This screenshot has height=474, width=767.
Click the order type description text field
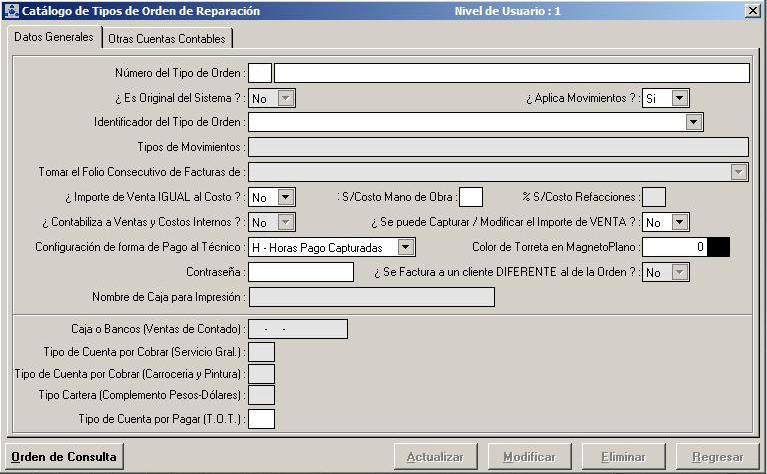pyautogui.click(x=511, y=73)
